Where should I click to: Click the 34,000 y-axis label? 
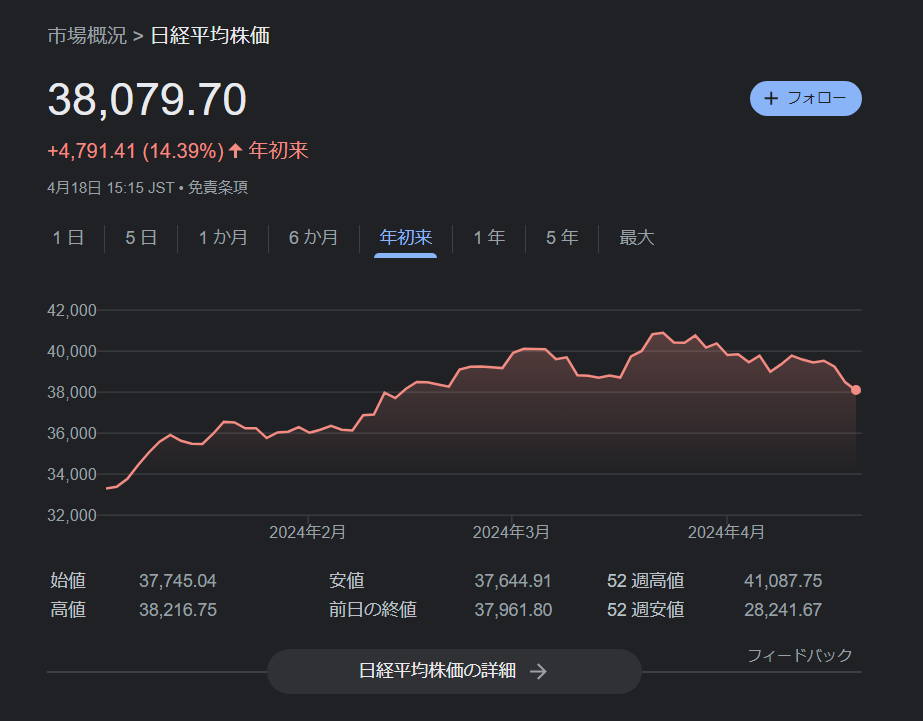pos(72,474)
